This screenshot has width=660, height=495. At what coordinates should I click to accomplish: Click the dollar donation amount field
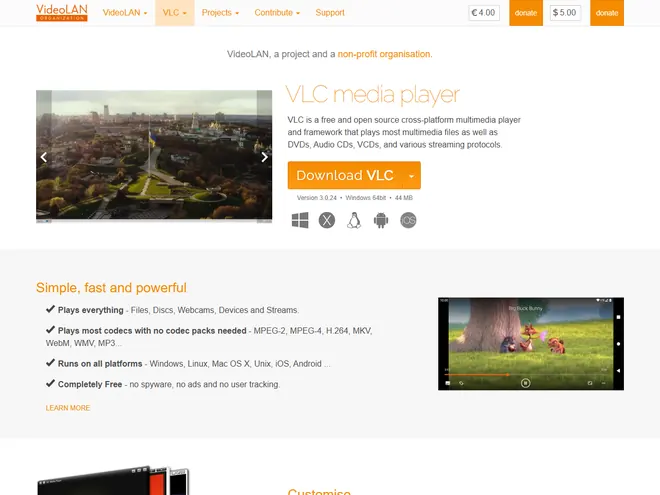point(565,13)
